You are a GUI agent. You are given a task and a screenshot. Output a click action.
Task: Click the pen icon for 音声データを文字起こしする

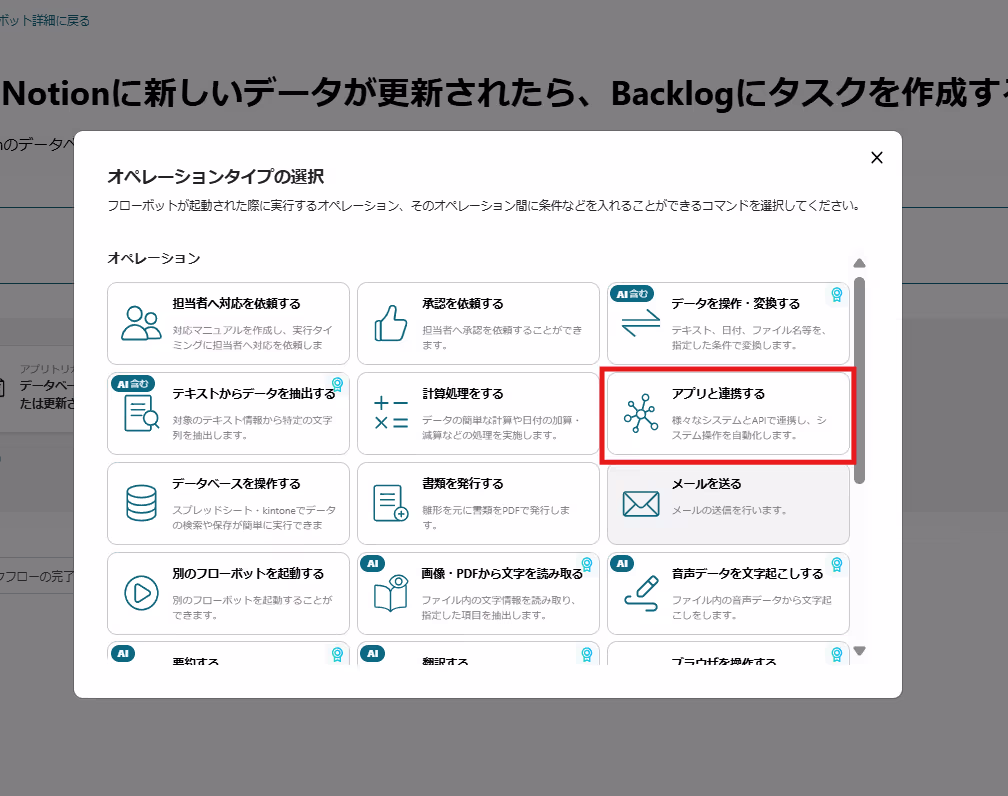pos(641,593)
